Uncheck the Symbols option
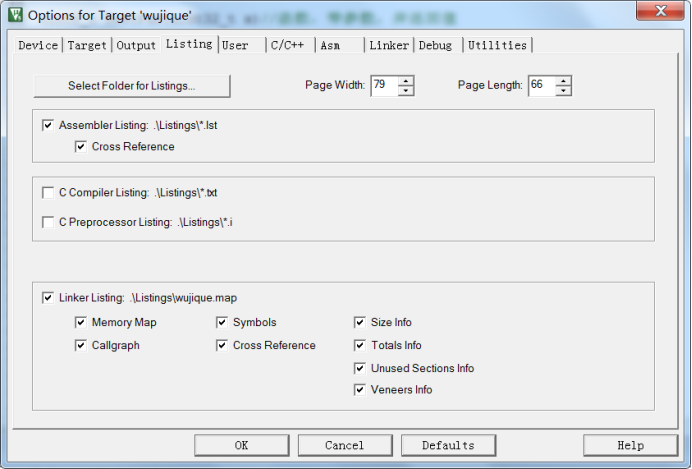This screenshot has height=469, width=692. click(x=222, y=323)
